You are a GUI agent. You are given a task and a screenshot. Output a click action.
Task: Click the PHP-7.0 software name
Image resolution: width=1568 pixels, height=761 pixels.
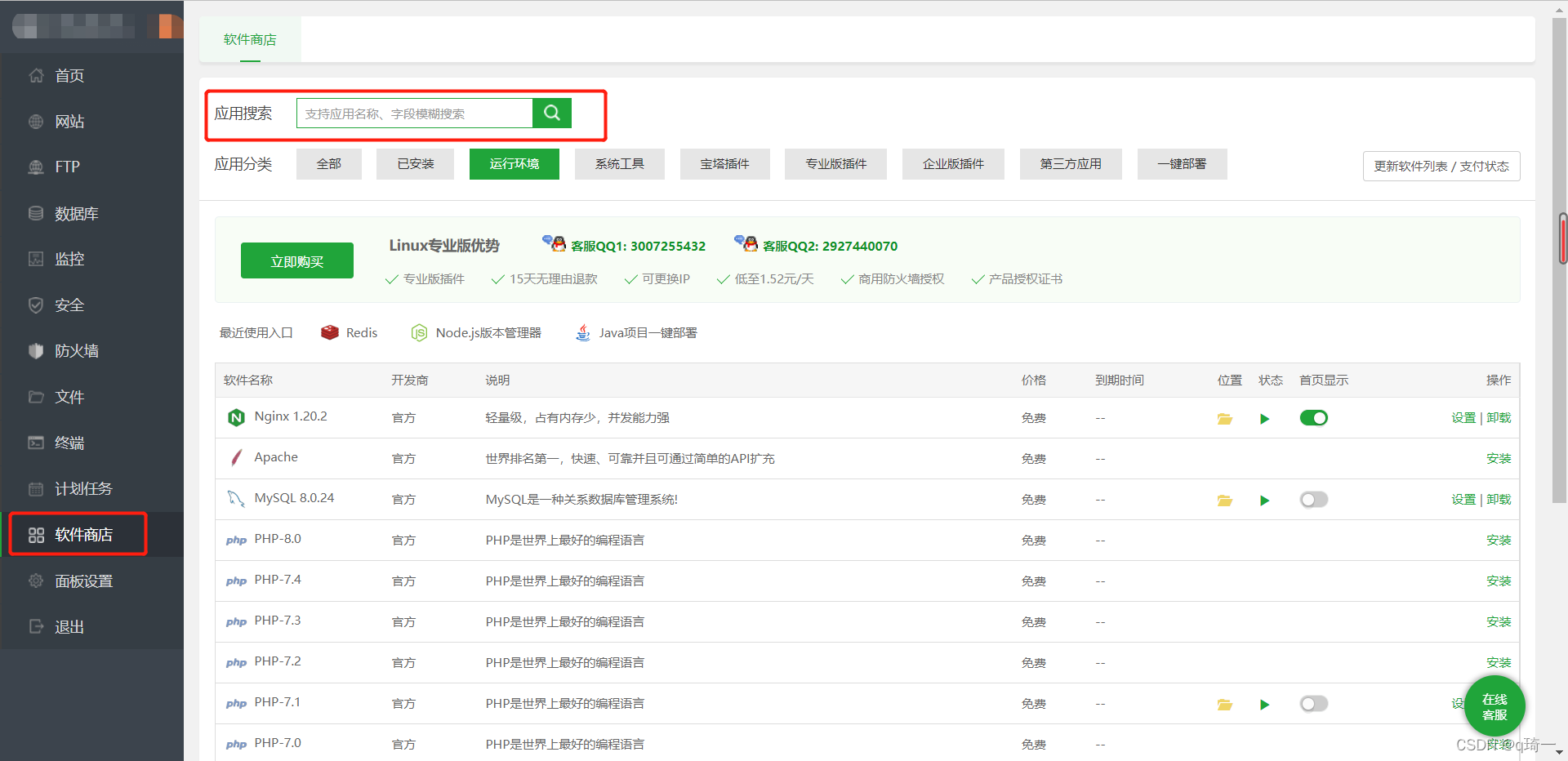(278, 743)
